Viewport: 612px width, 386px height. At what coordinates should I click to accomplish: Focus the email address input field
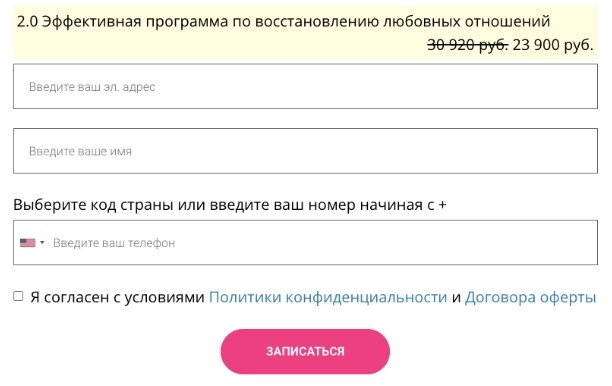tap(305, 86)
